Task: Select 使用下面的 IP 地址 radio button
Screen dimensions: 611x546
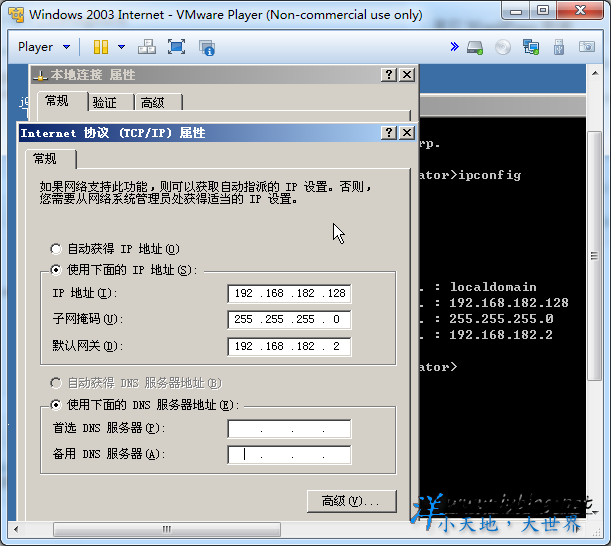Action: point(56,270)
